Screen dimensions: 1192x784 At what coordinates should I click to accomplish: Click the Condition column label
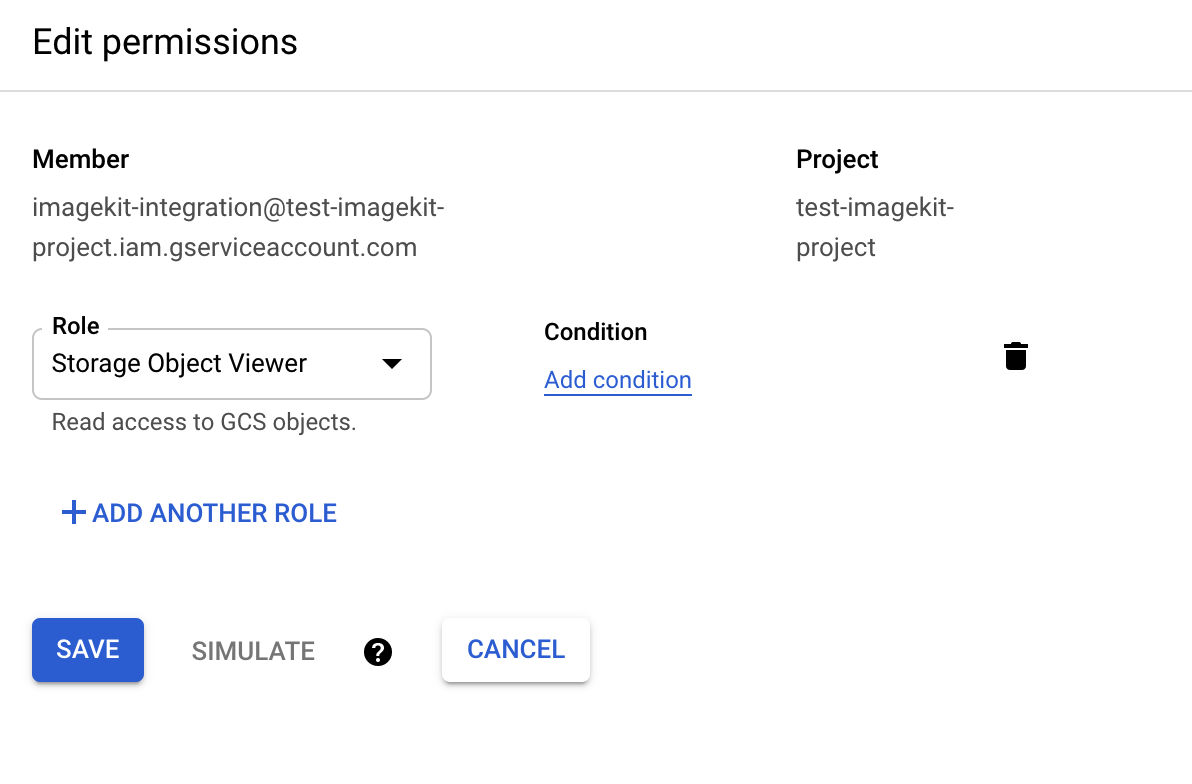595,332
